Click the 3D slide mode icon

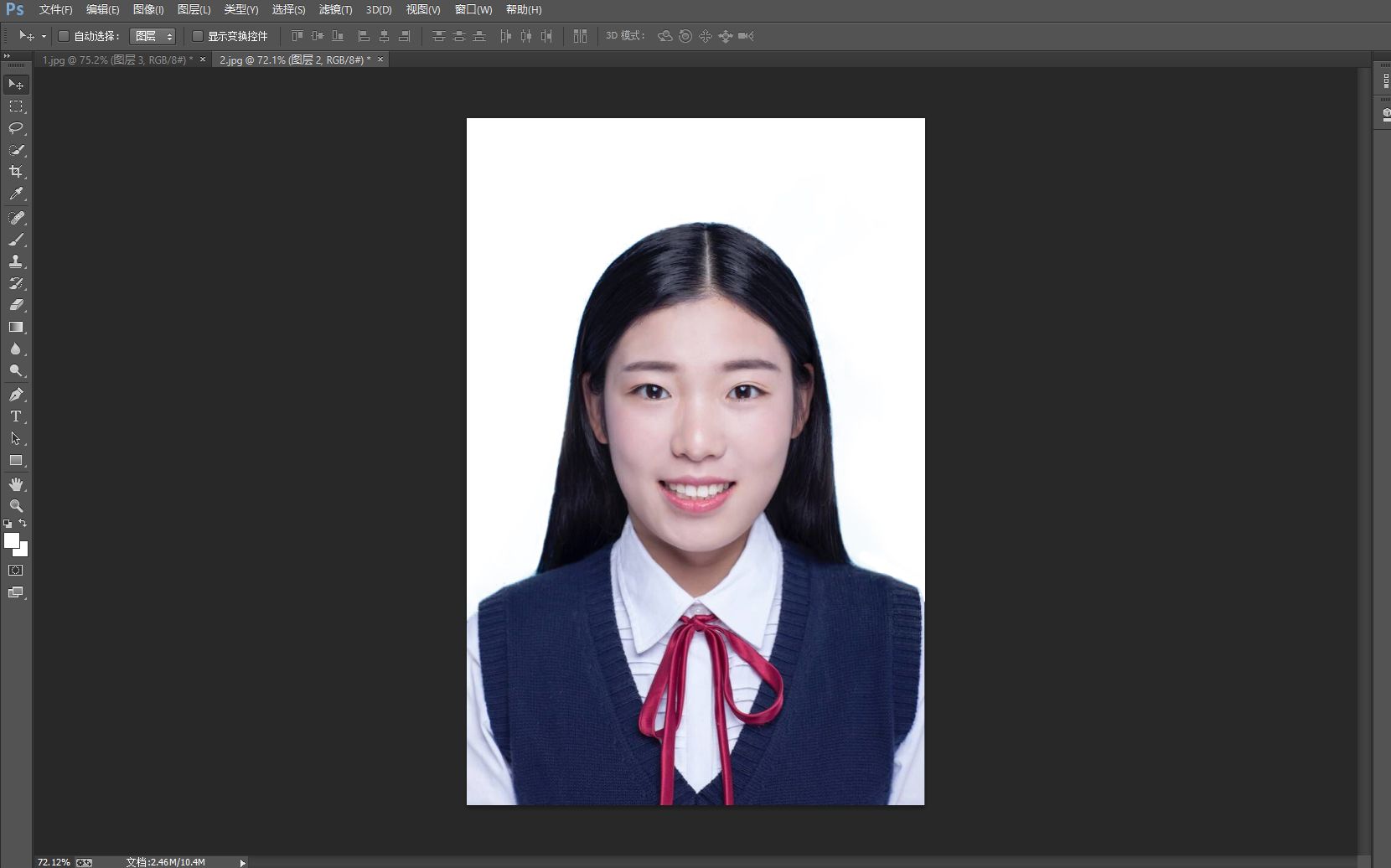[x=726, y=36]
